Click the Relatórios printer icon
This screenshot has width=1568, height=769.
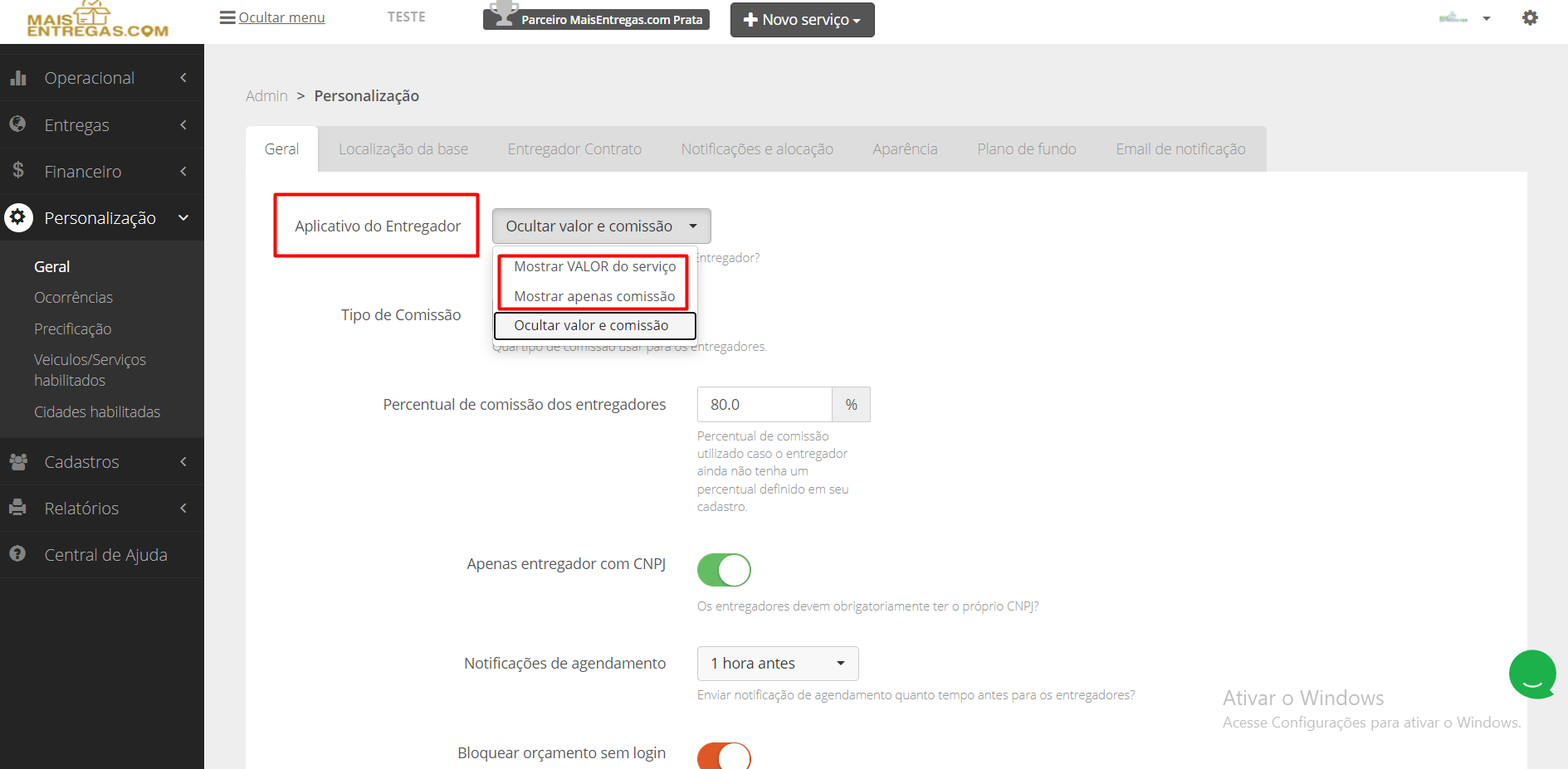(x=17, y=508)
